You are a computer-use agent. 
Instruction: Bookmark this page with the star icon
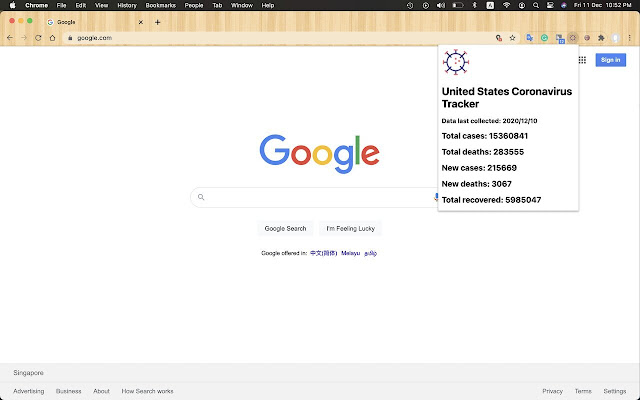click(x=512, y=38)
